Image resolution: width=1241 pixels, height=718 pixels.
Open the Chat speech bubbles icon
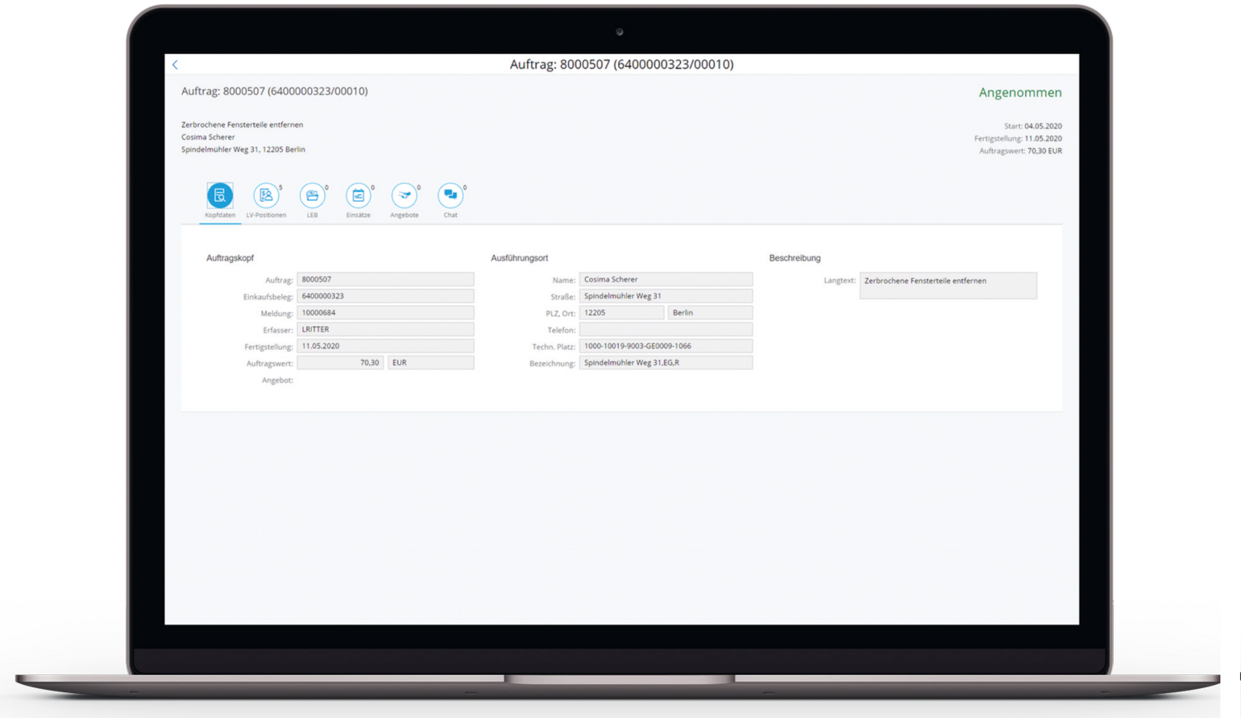(450, 196)
